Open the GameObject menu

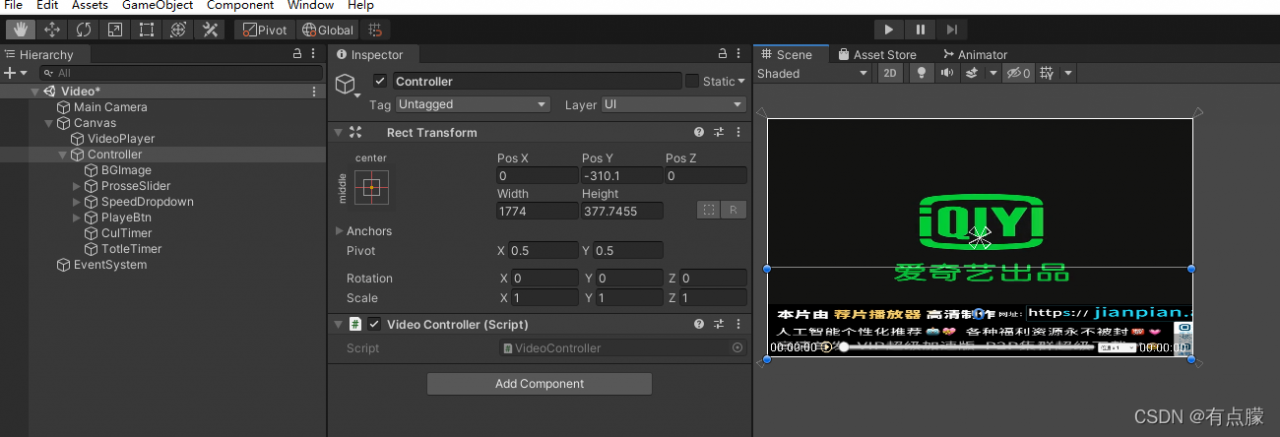pos(157,6)
